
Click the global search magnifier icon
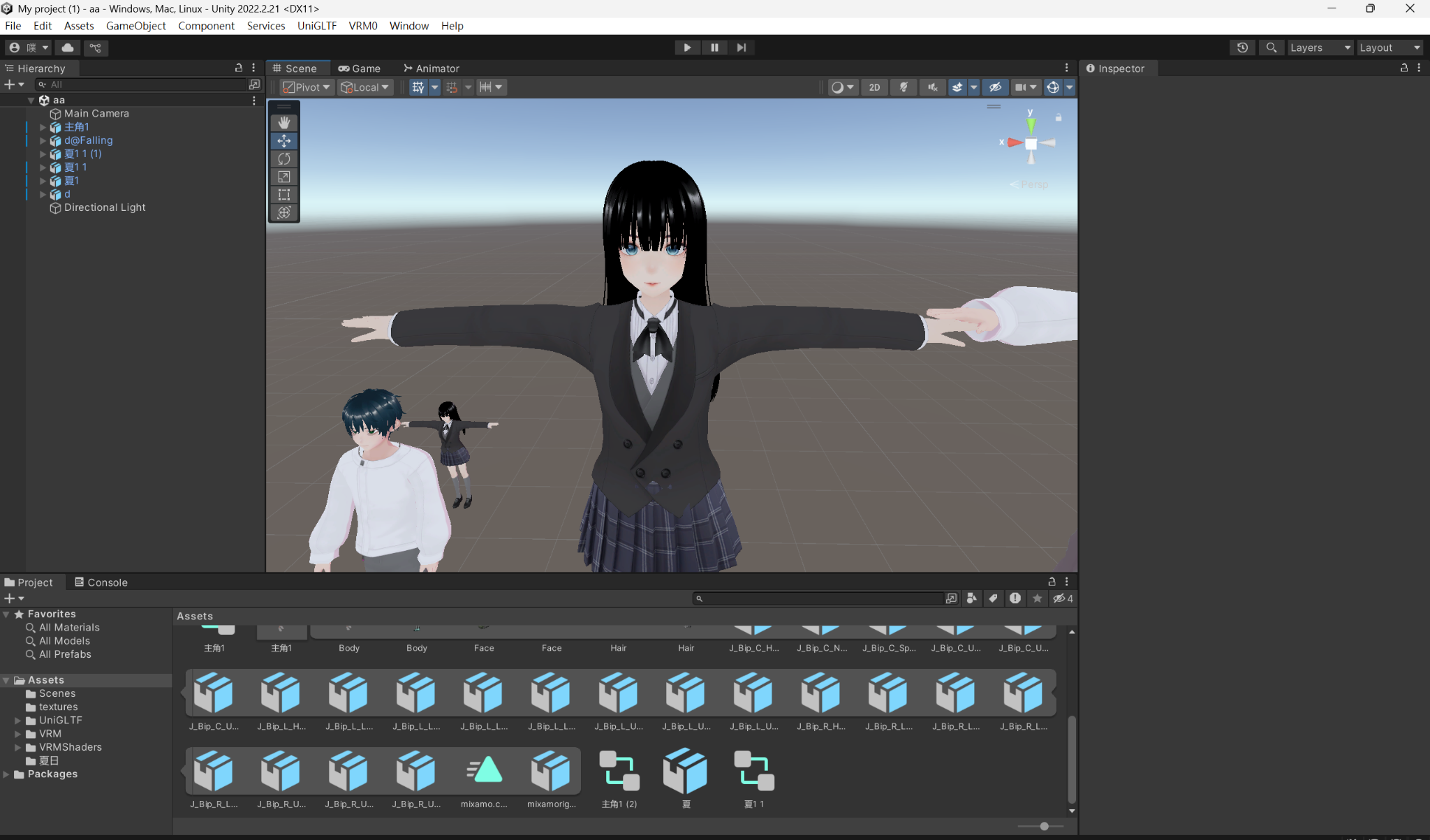click(x=1271, y=47)
